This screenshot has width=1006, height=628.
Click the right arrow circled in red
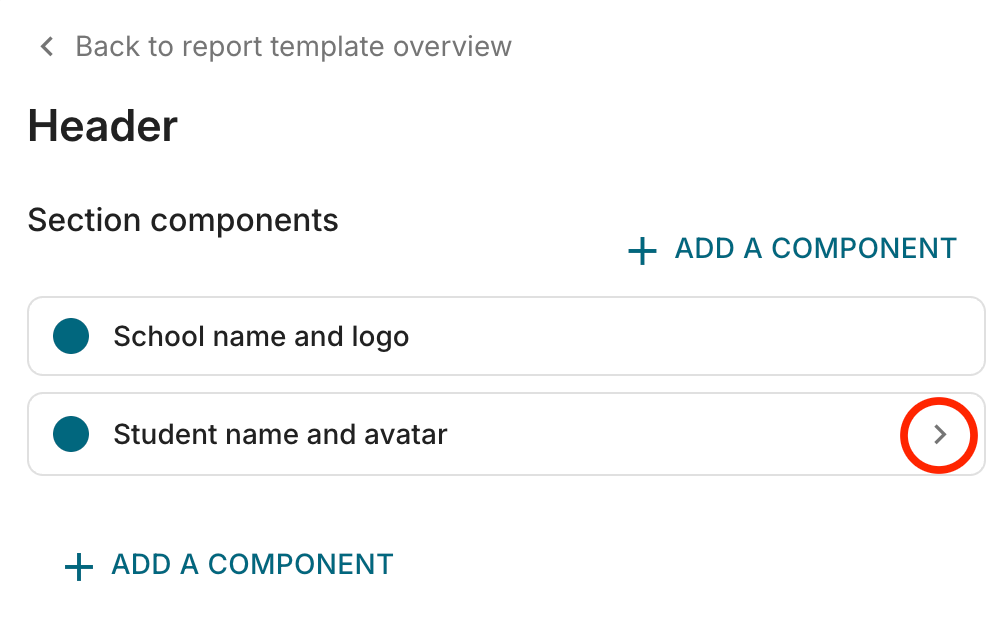(x=940, y=434)
